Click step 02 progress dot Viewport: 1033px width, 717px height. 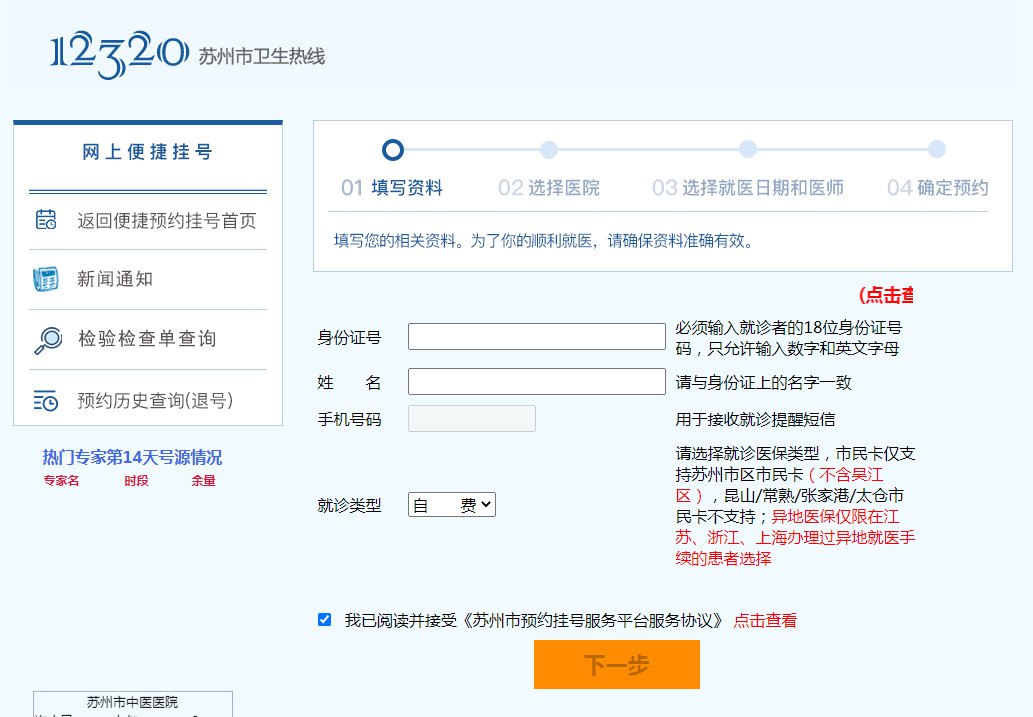[x=549, y=150]
